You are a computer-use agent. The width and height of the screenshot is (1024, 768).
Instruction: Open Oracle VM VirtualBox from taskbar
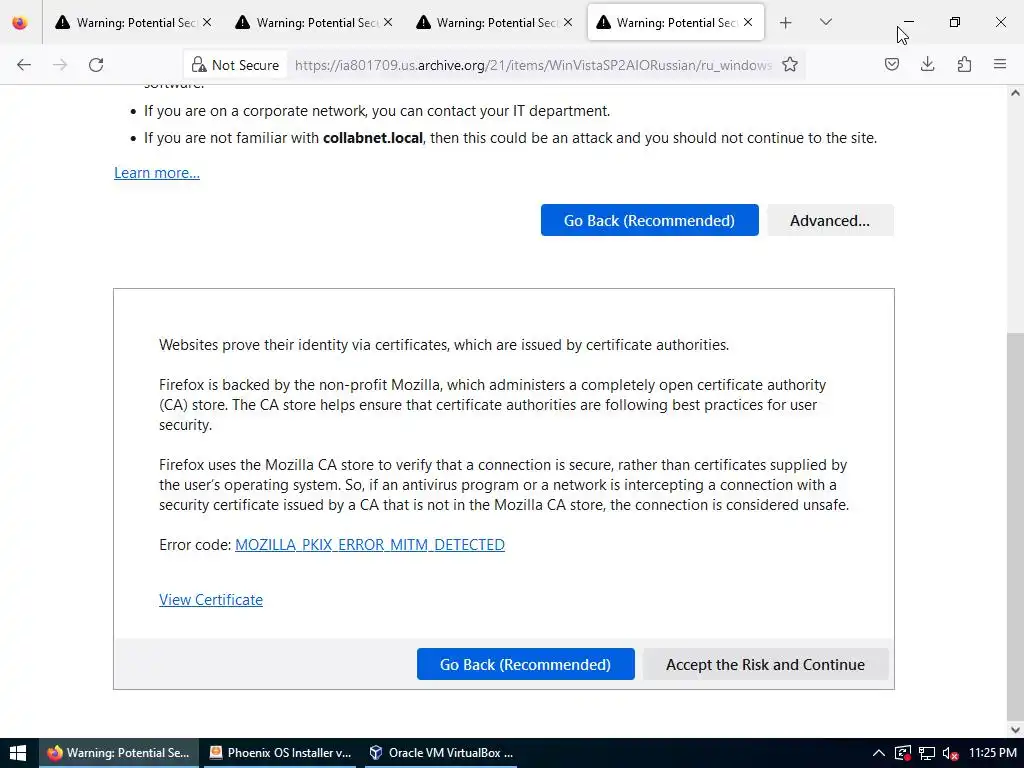pyautogui.click(x=441, y=753)
